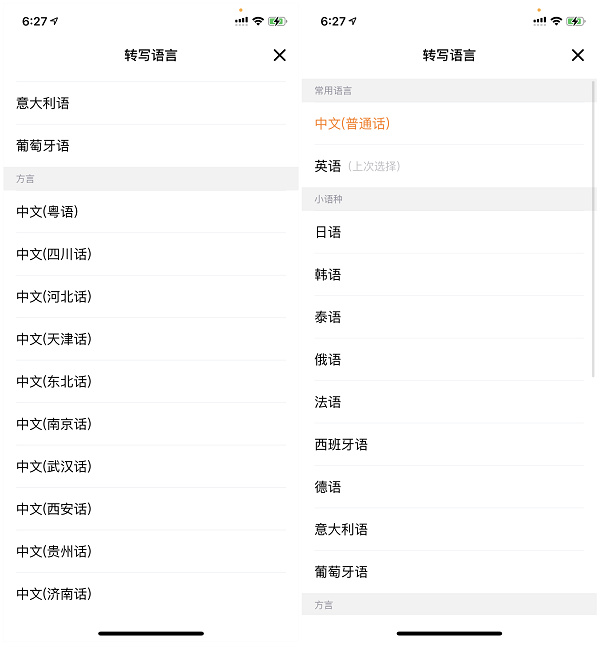600x645 pixels.
Task: Tap the Wi-Fi icon in left status bar
Action: pos(258,21)
